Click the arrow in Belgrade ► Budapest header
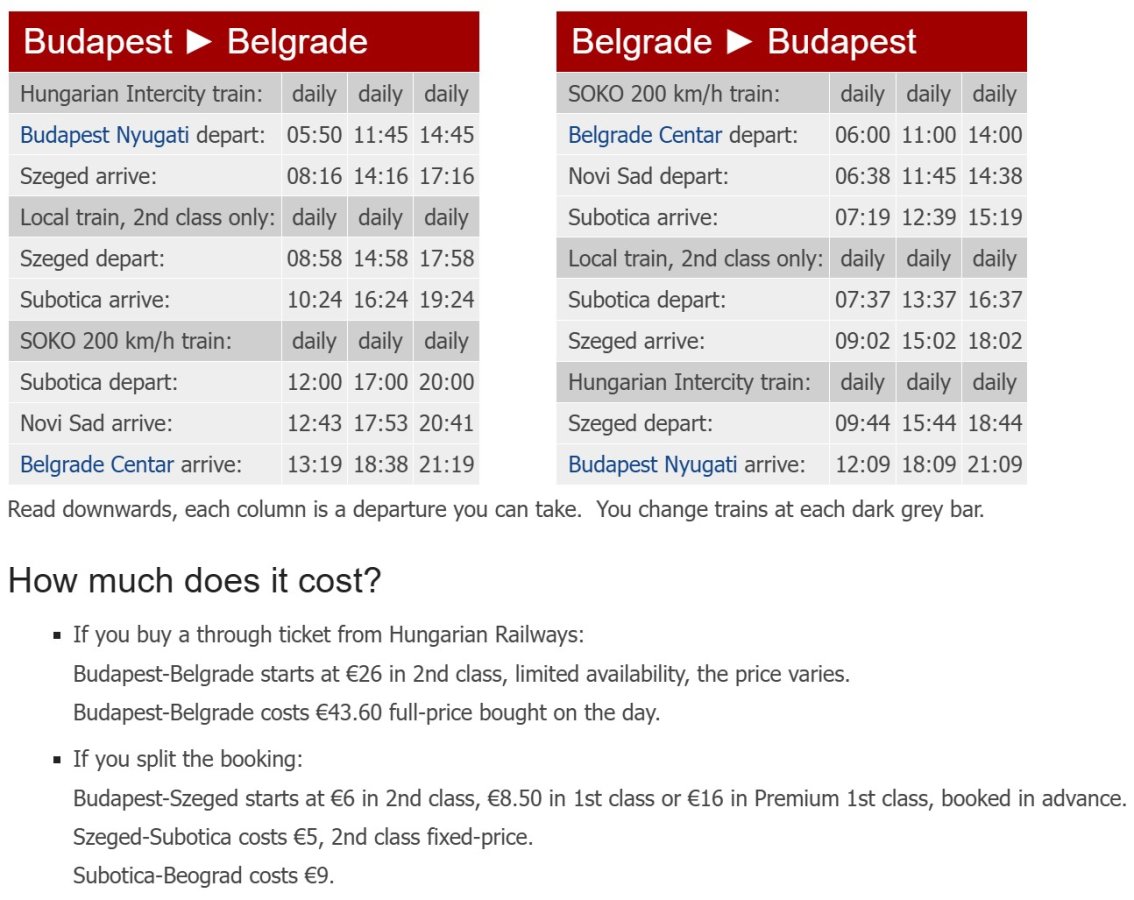The height and width of the screenshot is (900, 1134). pos(740,42)
